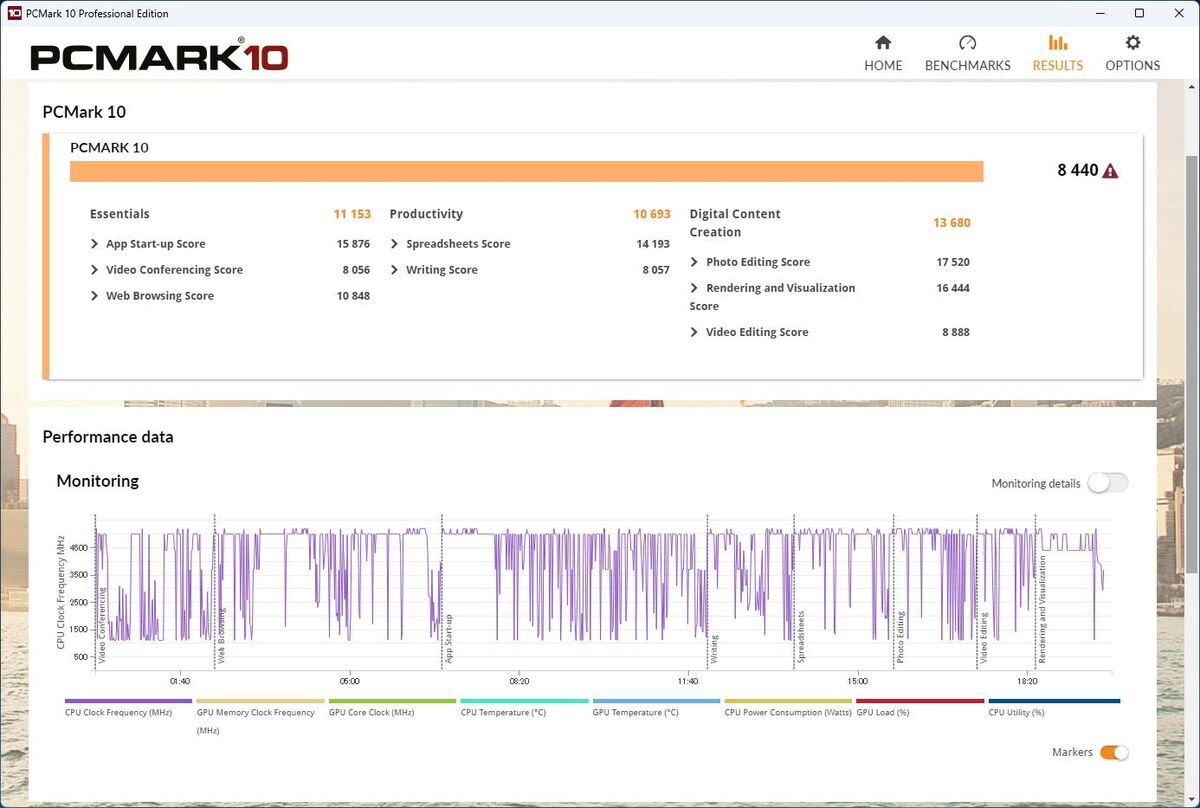
Task: Select GPU Memory Clock Frequency legend
Action: coord(261,701)
